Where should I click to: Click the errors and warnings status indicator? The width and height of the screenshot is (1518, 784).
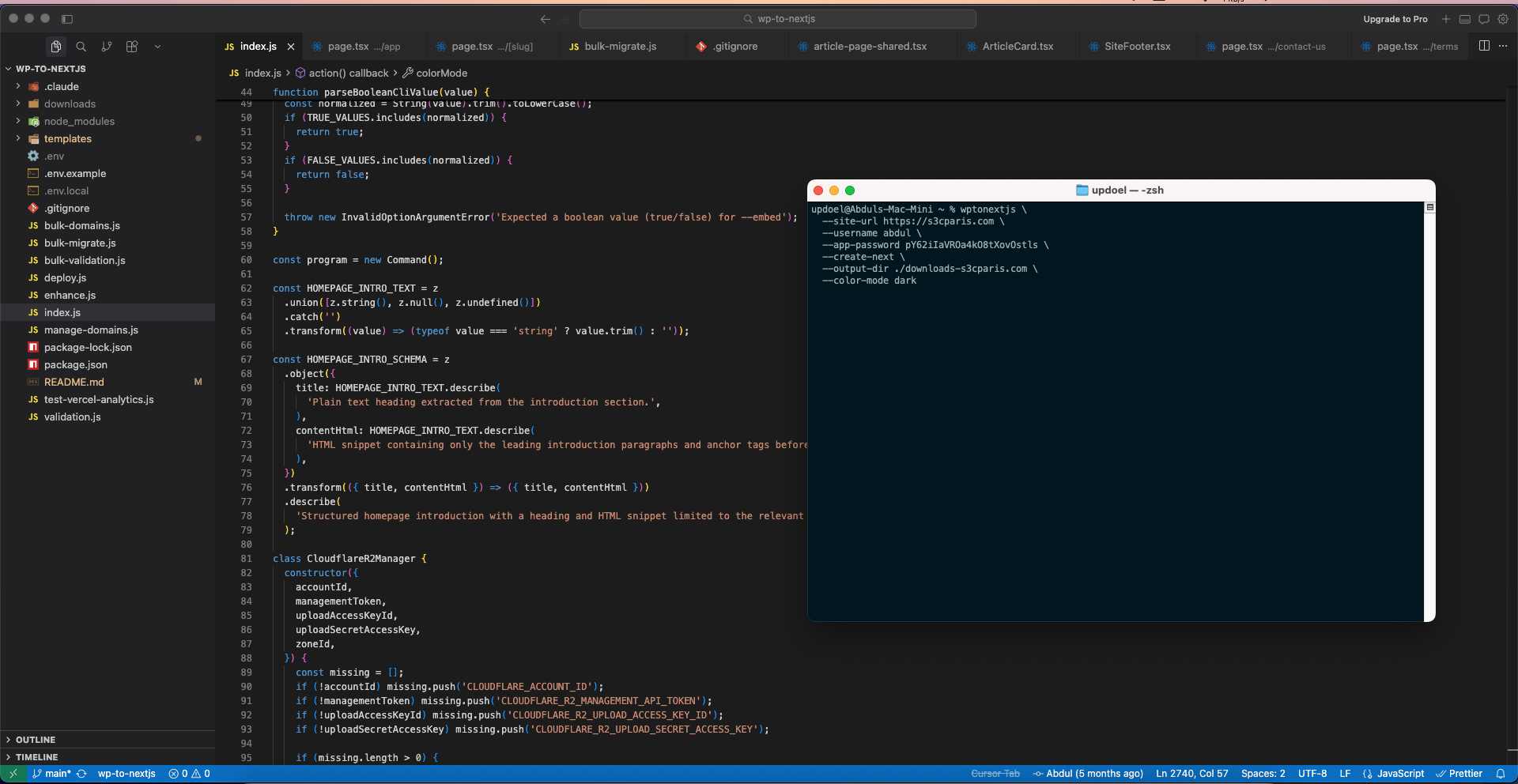[190, 774]
